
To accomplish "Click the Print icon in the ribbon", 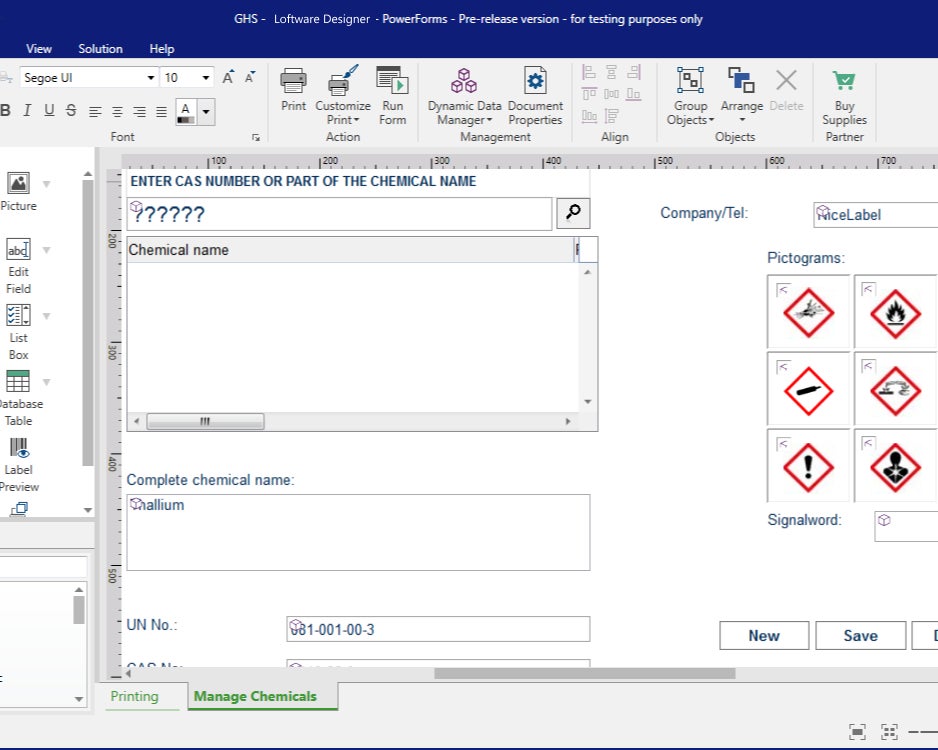I will [x=293, y=82].
